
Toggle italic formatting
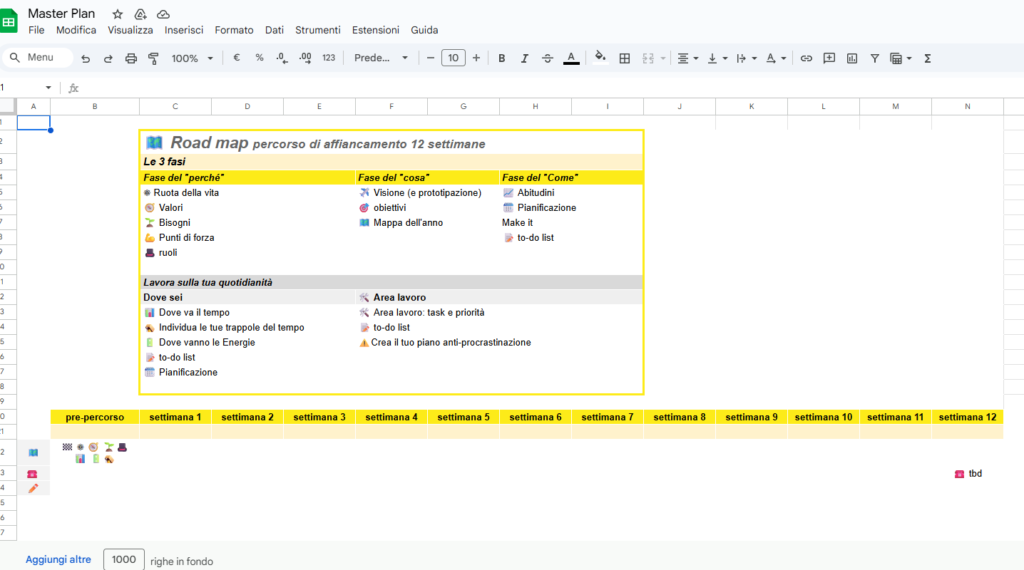(x=525, y=58)
